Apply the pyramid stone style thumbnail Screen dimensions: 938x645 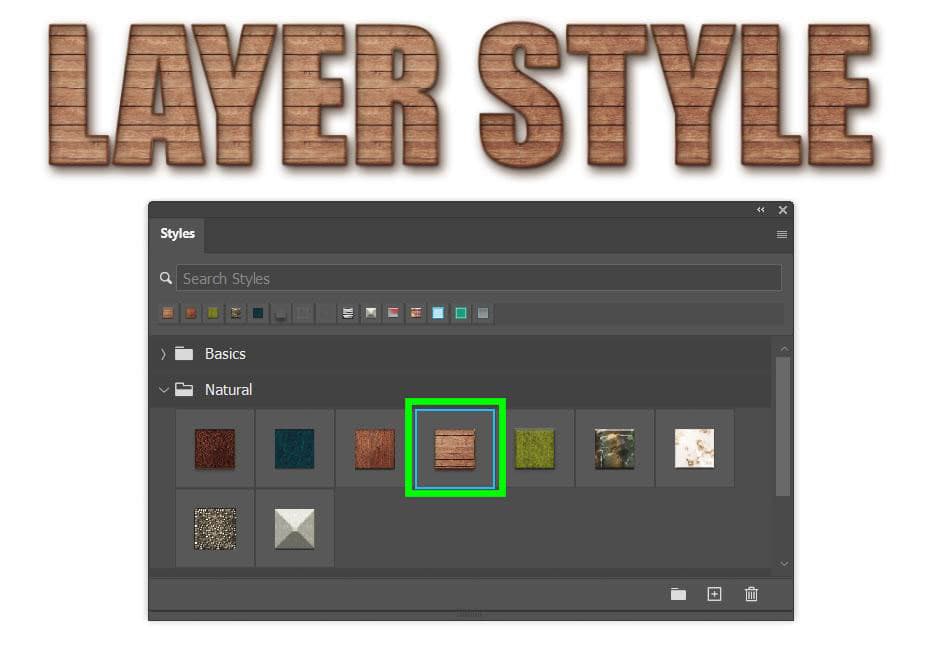(x=294, y=528)
